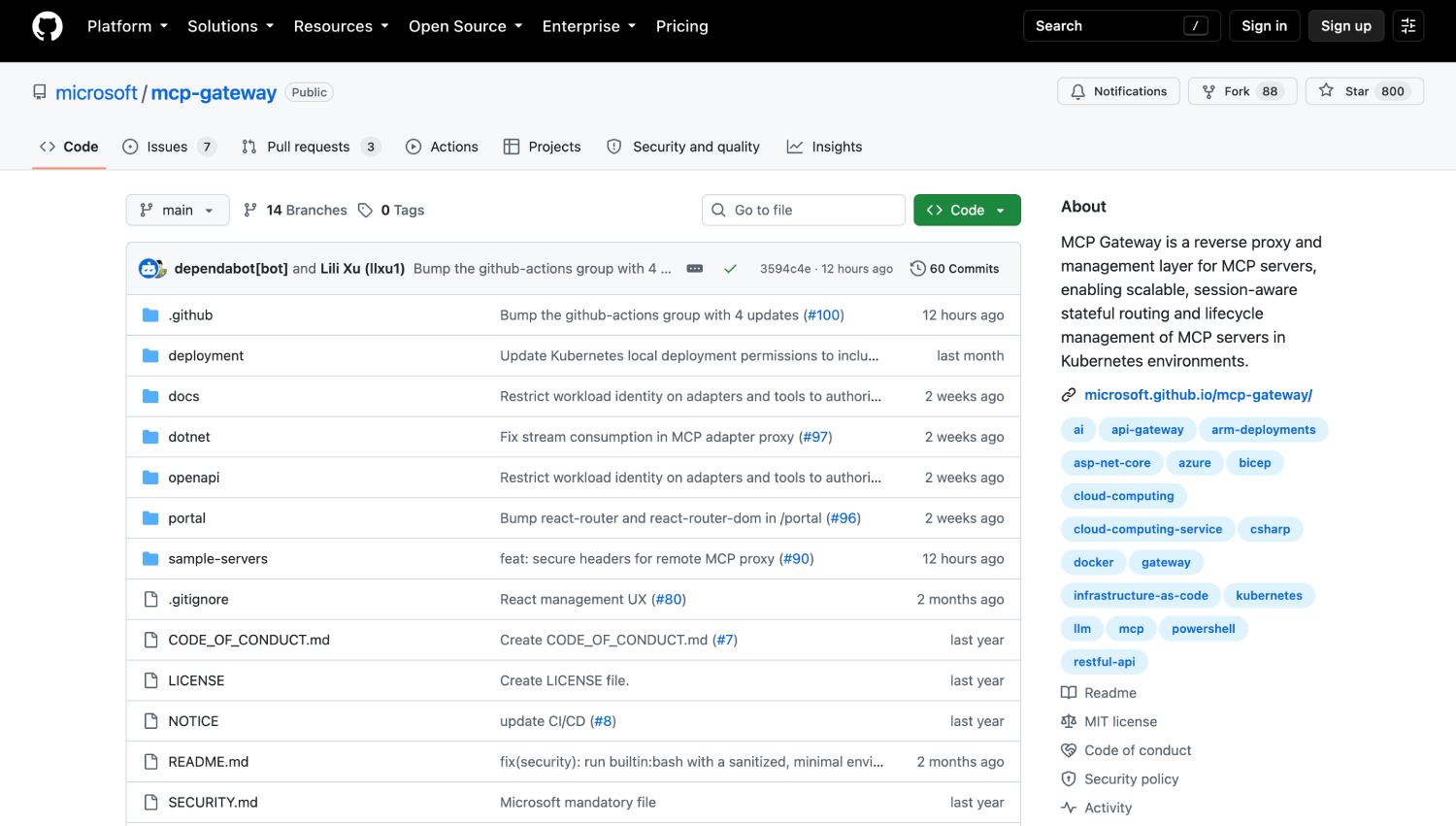Switch to the Issues tab
The height and width of the screenshot is (826, 1456).
(169, 148)
